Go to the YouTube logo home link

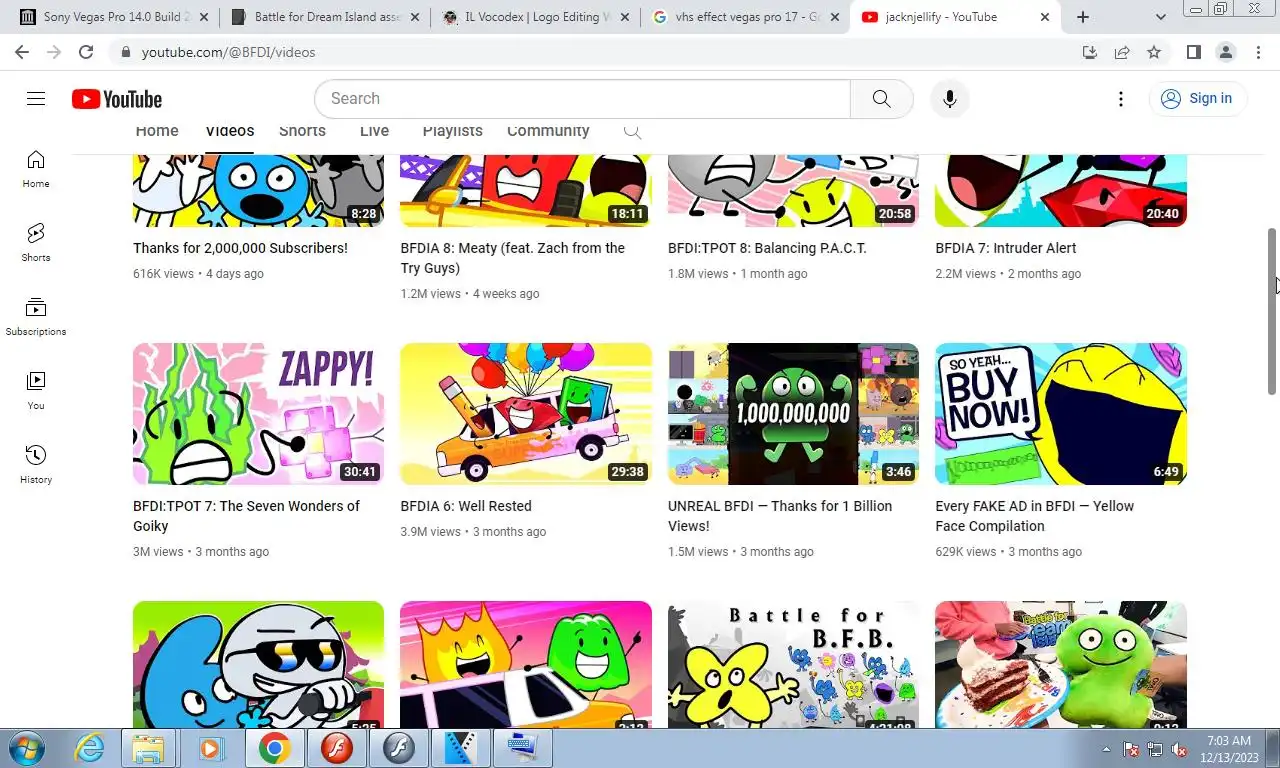tap(117, 99)
